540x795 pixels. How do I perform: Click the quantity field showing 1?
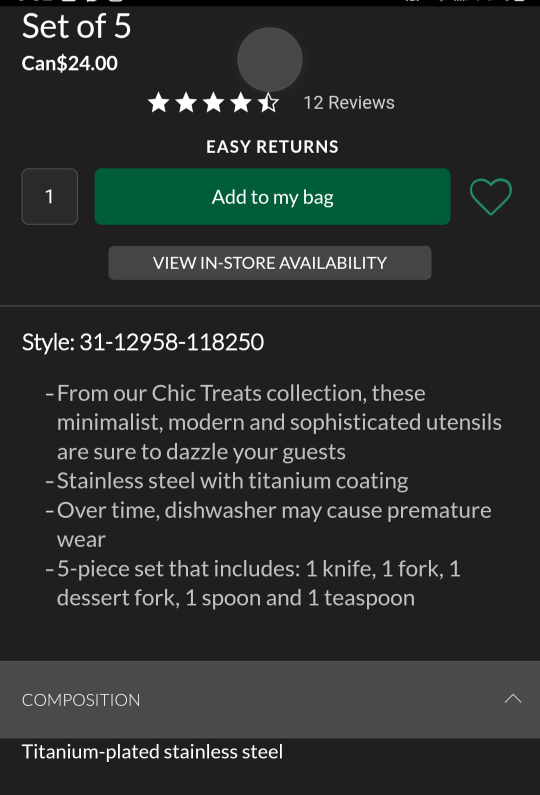50,197
